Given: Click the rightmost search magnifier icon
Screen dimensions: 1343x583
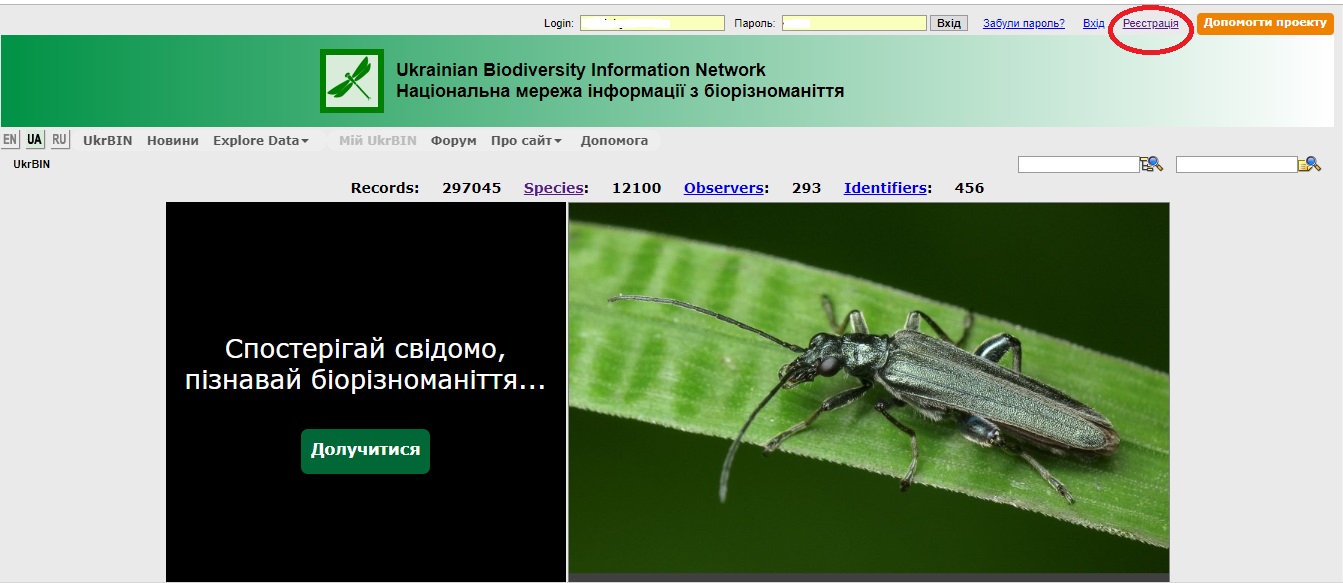Looking at the screenshot, I should click(x=1310, y=164).
